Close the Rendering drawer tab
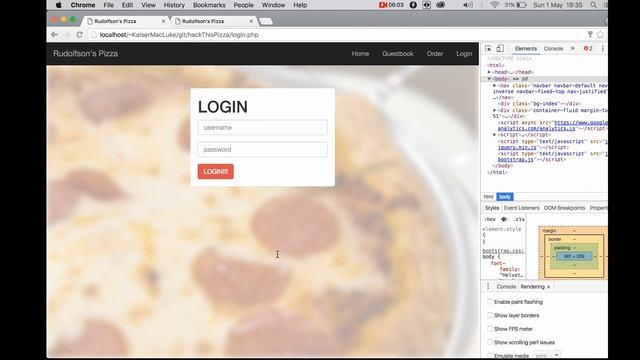Image resolution: width=640 pixels, height=360 pixels. point(549,287)
